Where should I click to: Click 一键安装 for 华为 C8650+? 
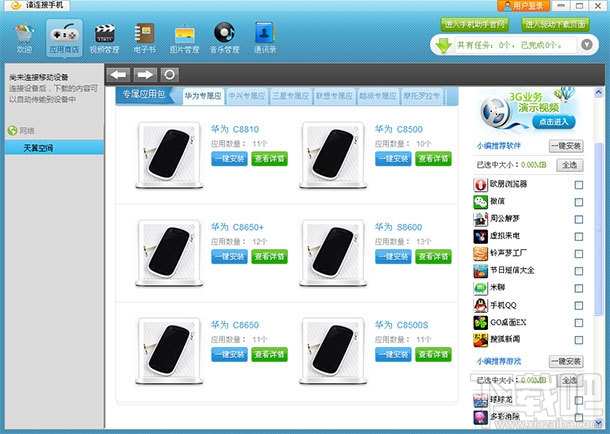[x=229, y=257]
